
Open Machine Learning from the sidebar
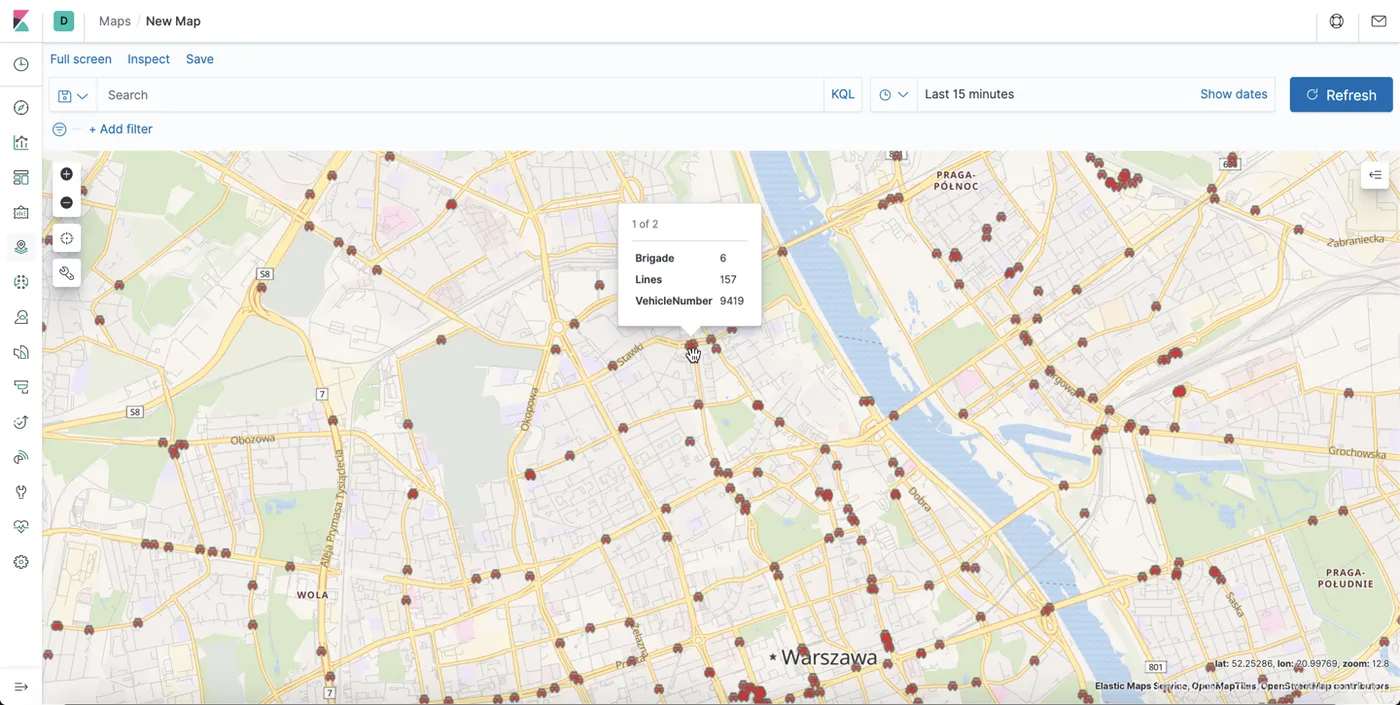click(x=21, y=282)
